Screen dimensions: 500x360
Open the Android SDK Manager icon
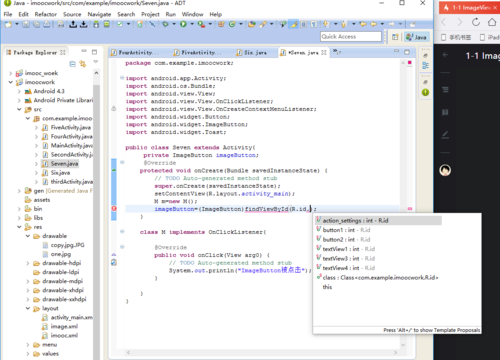click(x=96, y=24)
